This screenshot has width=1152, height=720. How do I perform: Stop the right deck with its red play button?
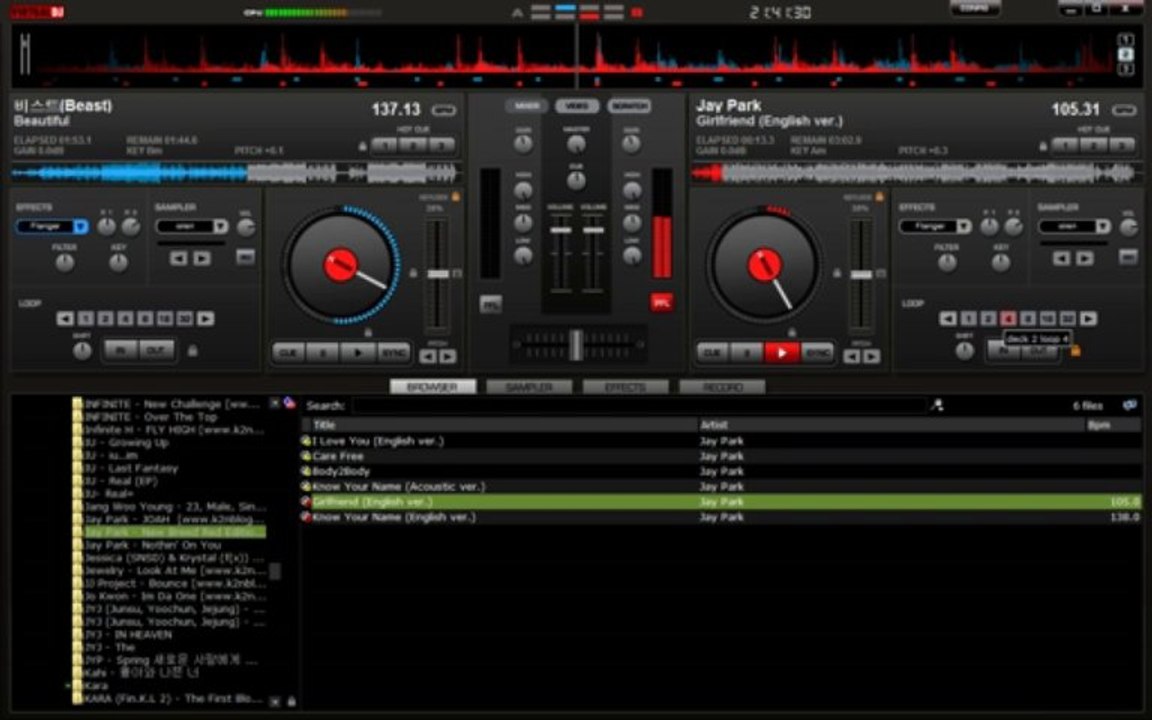click(x=782, y=353)
